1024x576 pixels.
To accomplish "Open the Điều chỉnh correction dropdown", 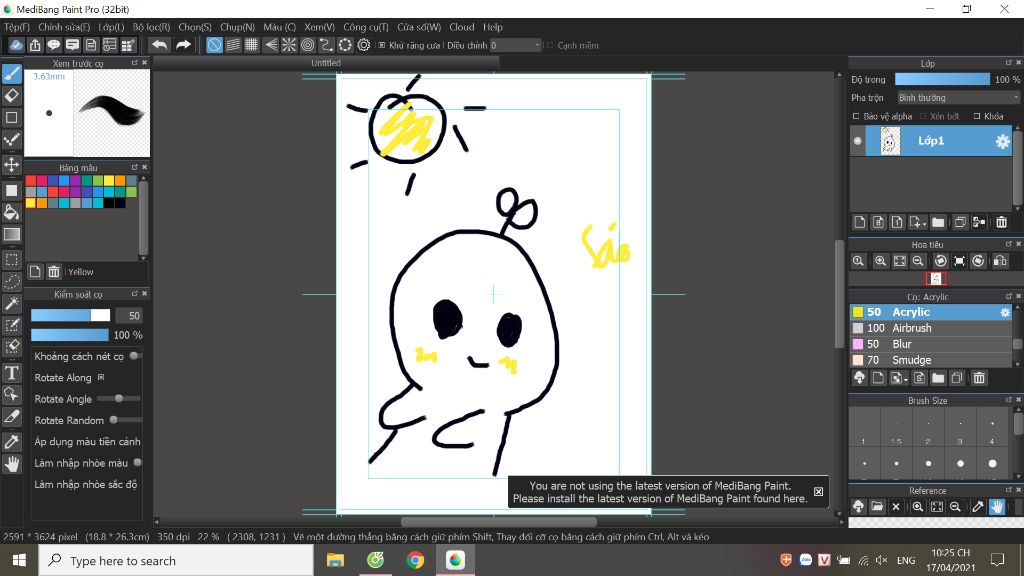I will coord(515,45).
